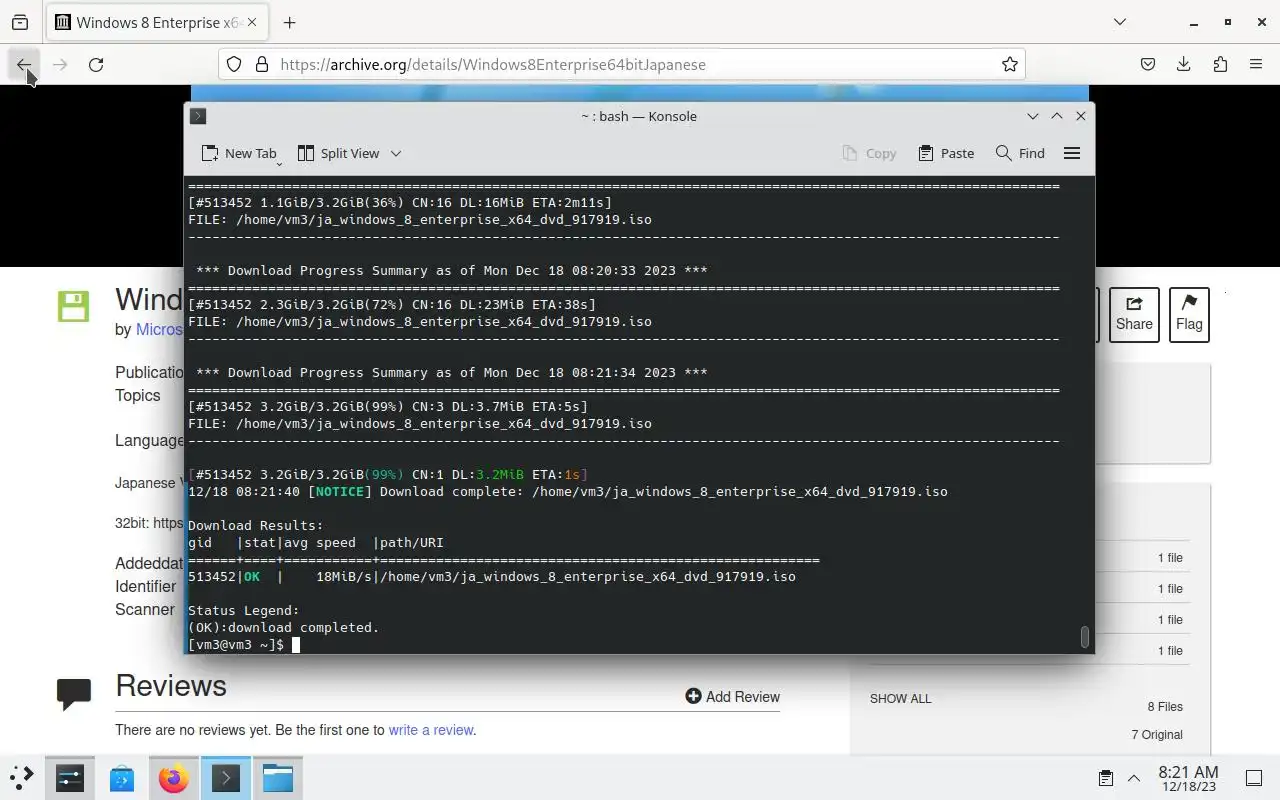Click the 'Download Results:' heading line
Screen dimensions: 1280x800
255,526
